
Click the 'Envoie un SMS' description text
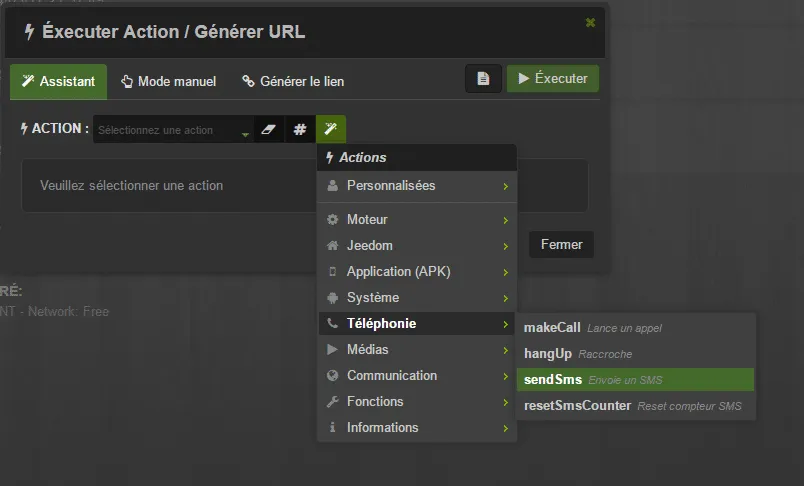pos(626,380)
